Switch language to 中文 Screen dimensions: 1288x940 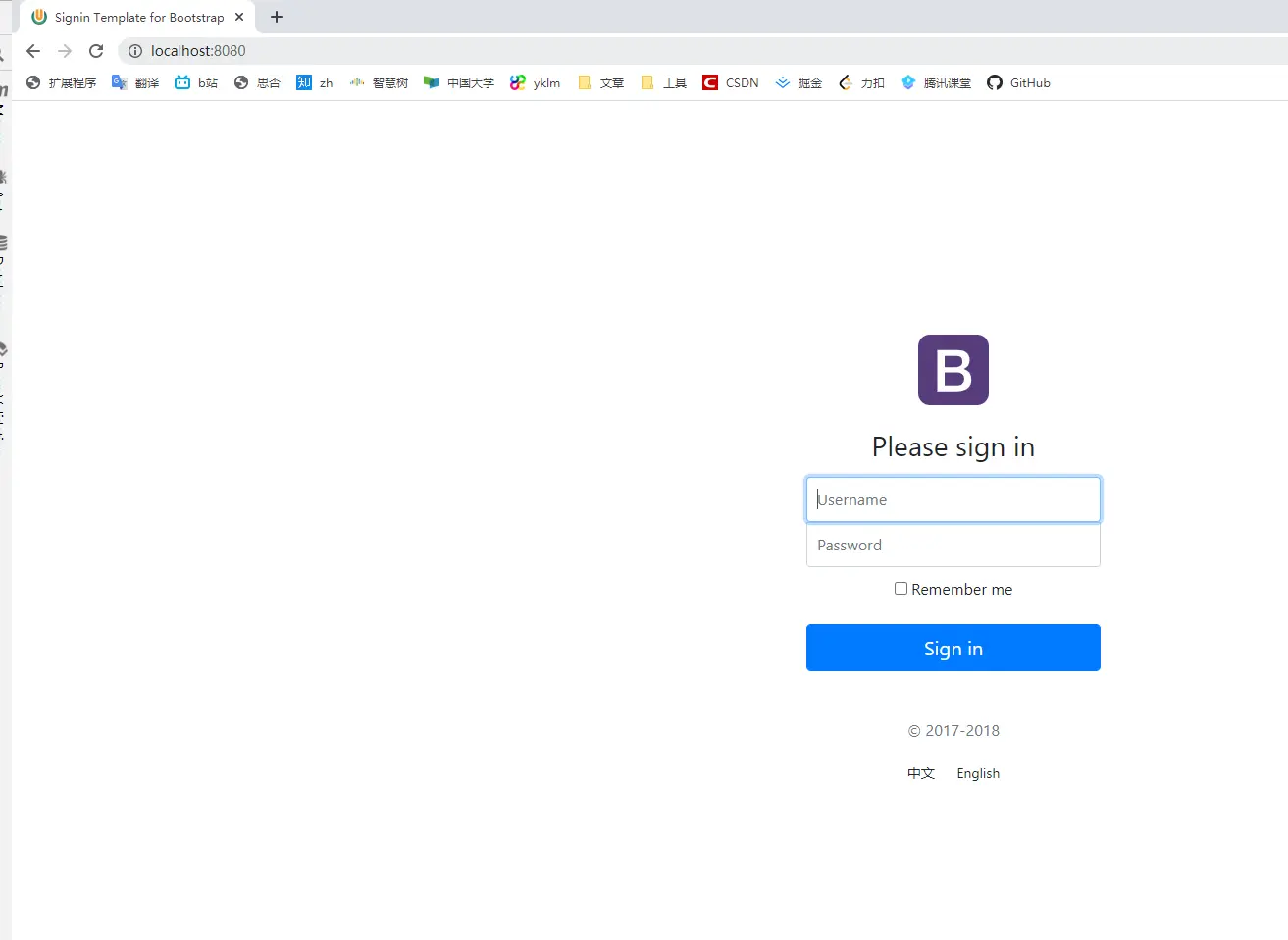(921, 773)
